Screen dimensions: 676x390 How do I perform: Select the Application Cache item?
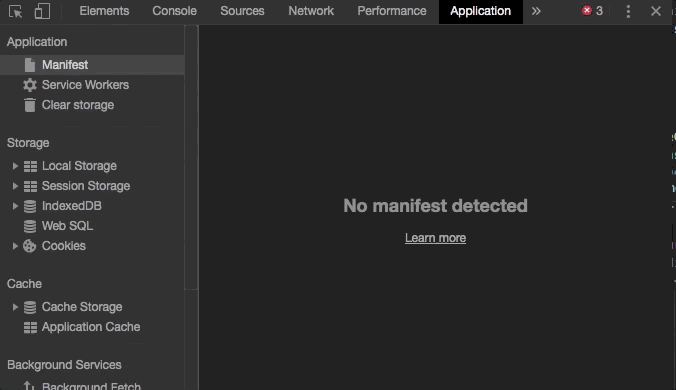[91, 327]
